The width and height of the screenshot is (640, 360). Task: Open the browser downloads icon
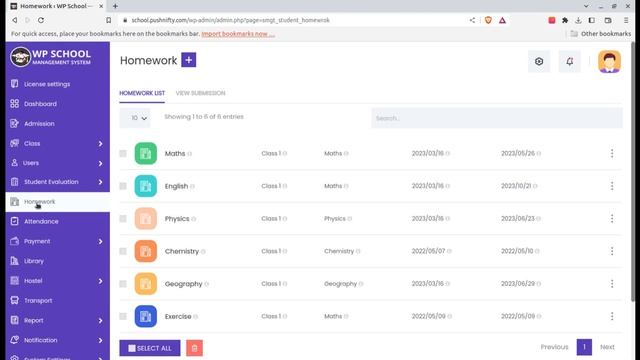coord(578,20)
